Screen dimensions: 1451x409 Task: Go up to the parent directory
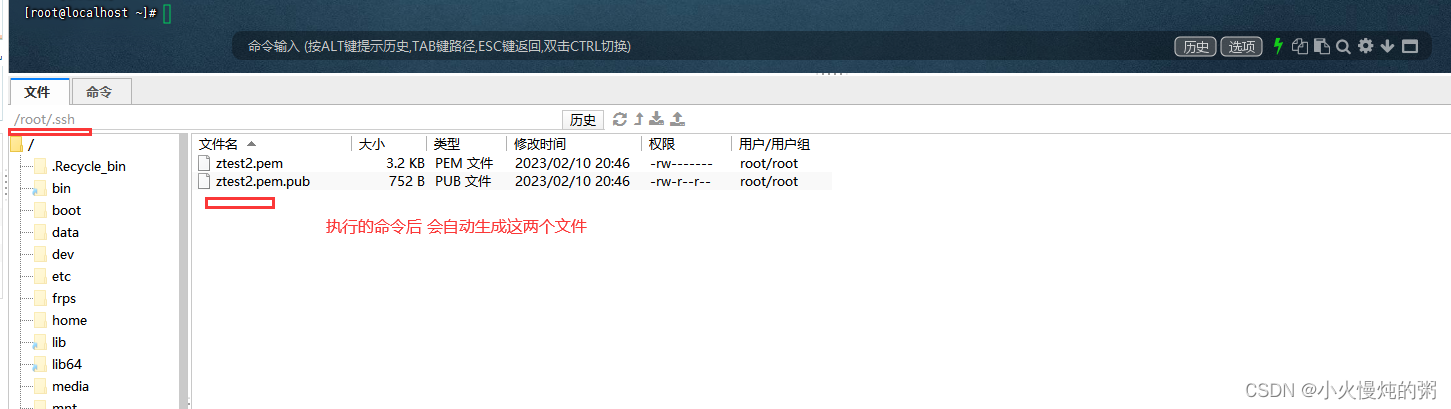(639, 119)
